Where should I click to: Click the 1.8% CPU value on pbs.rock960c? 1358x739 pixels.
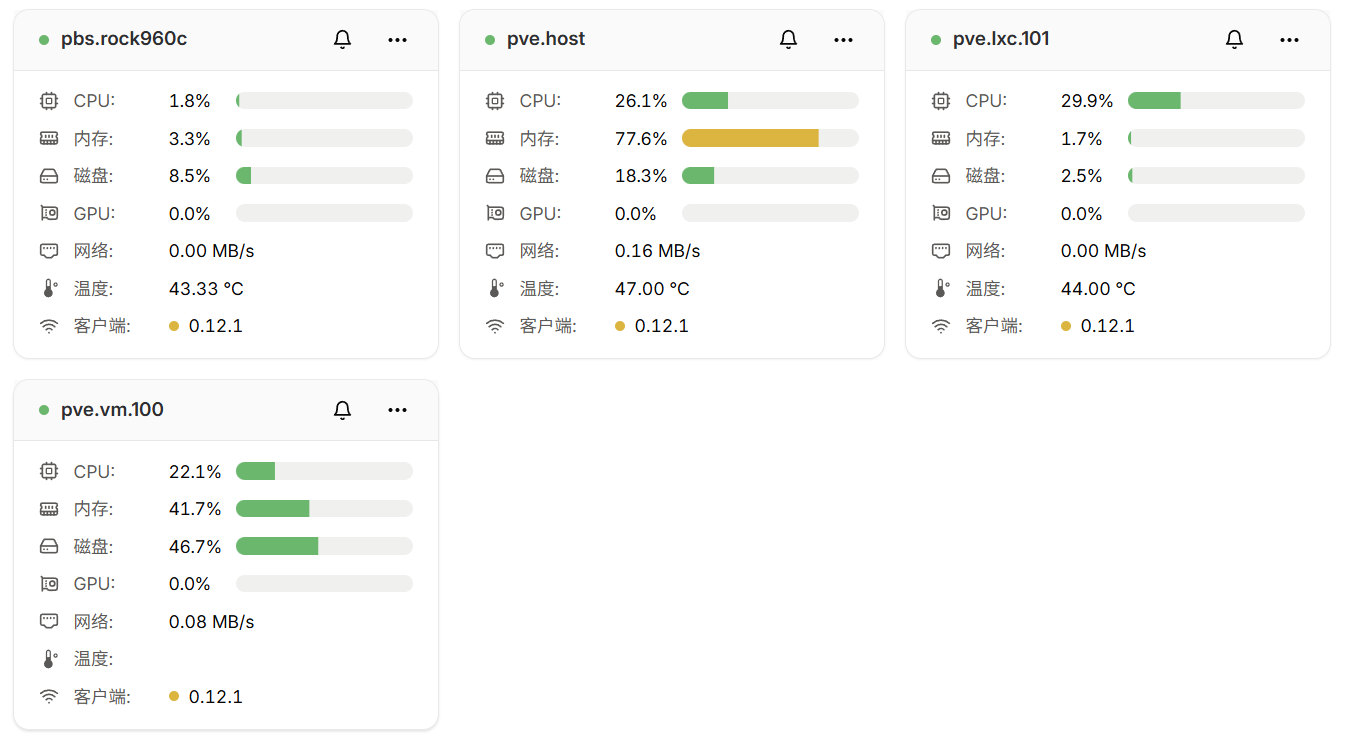[190, 101]
